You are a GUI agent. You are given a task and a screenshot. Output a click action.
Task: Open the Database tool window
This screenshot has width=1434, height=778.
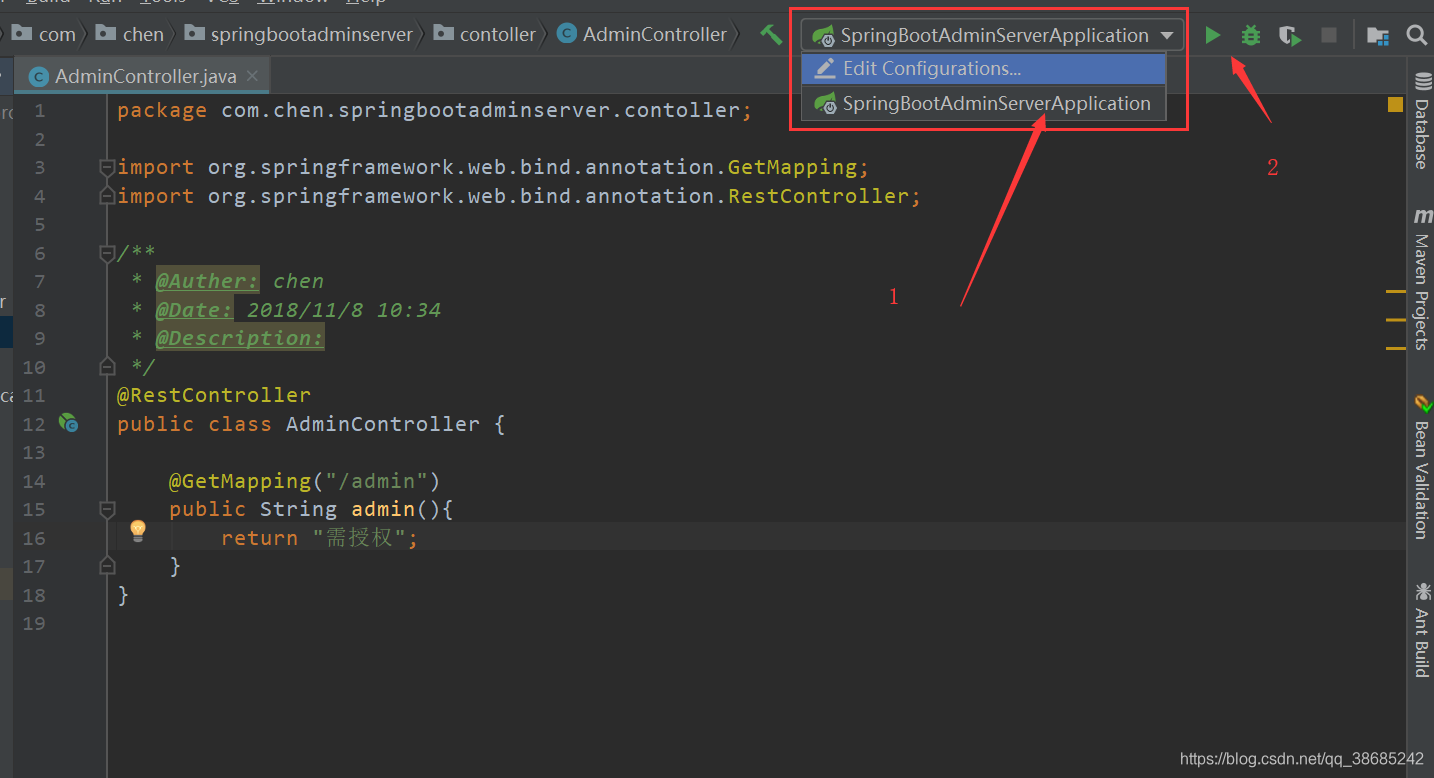pyautogui.click(x=1421, y=120)
